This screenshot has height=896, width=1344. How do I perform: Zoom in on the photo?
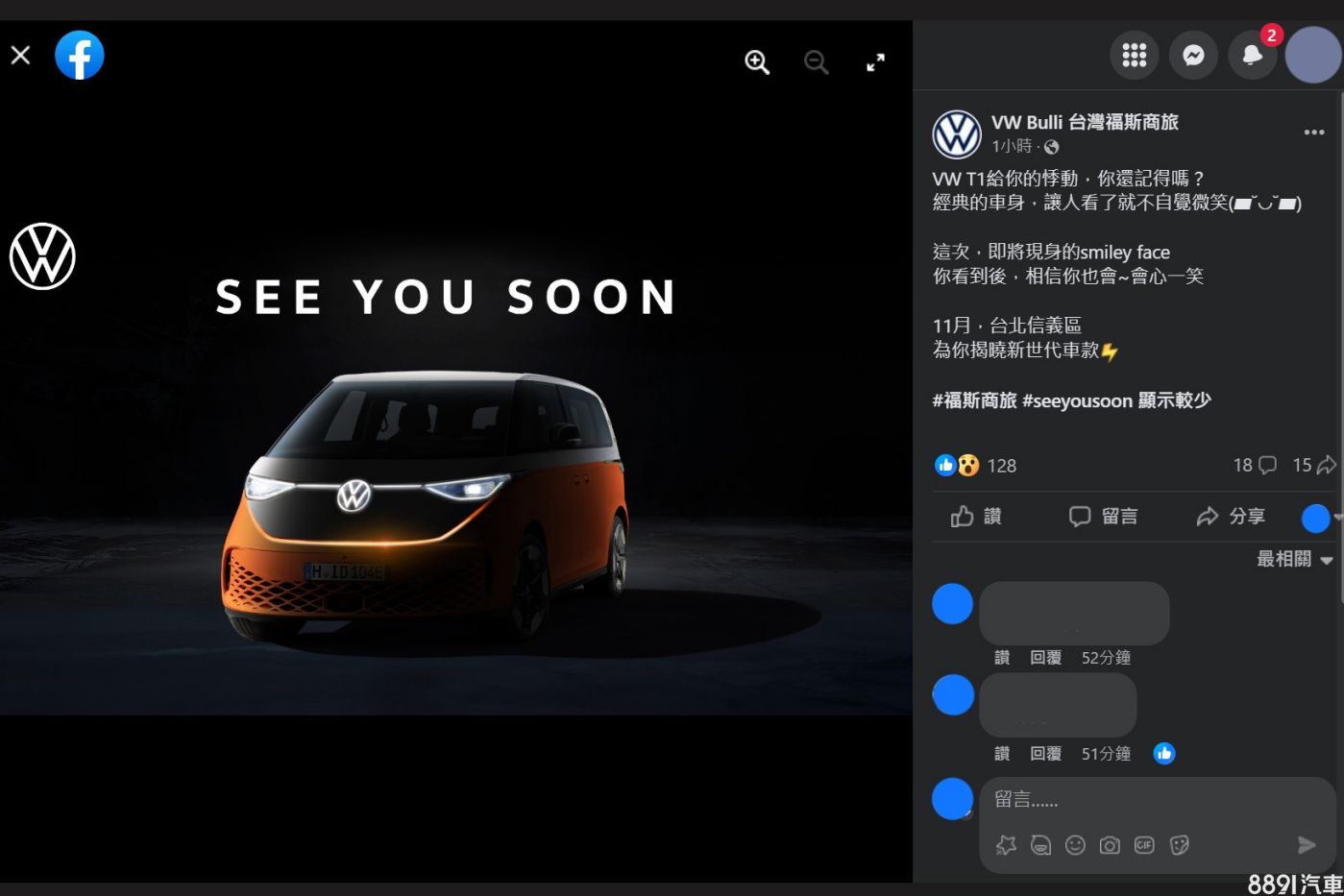click(757, 62)
